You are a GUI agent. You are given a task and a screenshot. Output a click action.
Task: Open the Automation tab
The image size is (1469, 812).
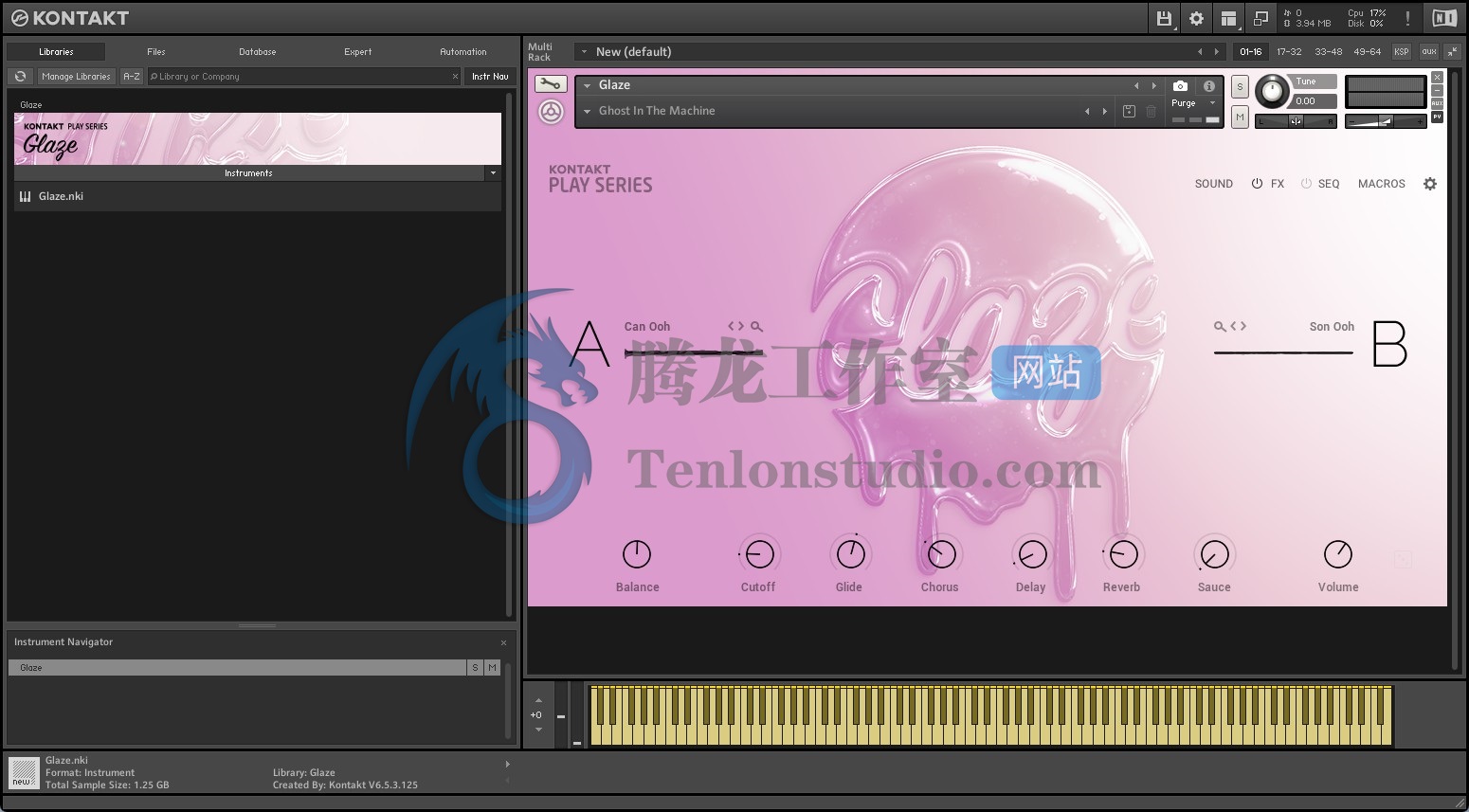pos(462,52)
